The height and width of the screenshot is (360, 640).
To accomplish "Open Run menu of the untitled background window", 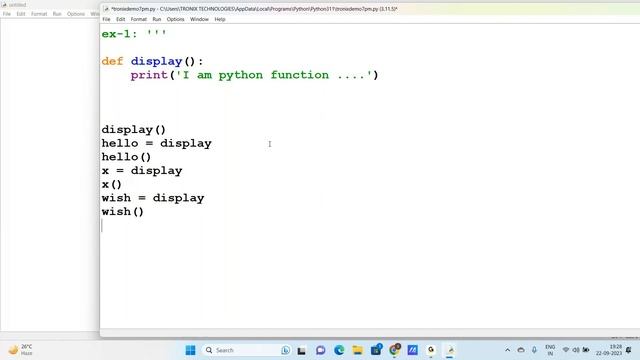I will 57,14.
